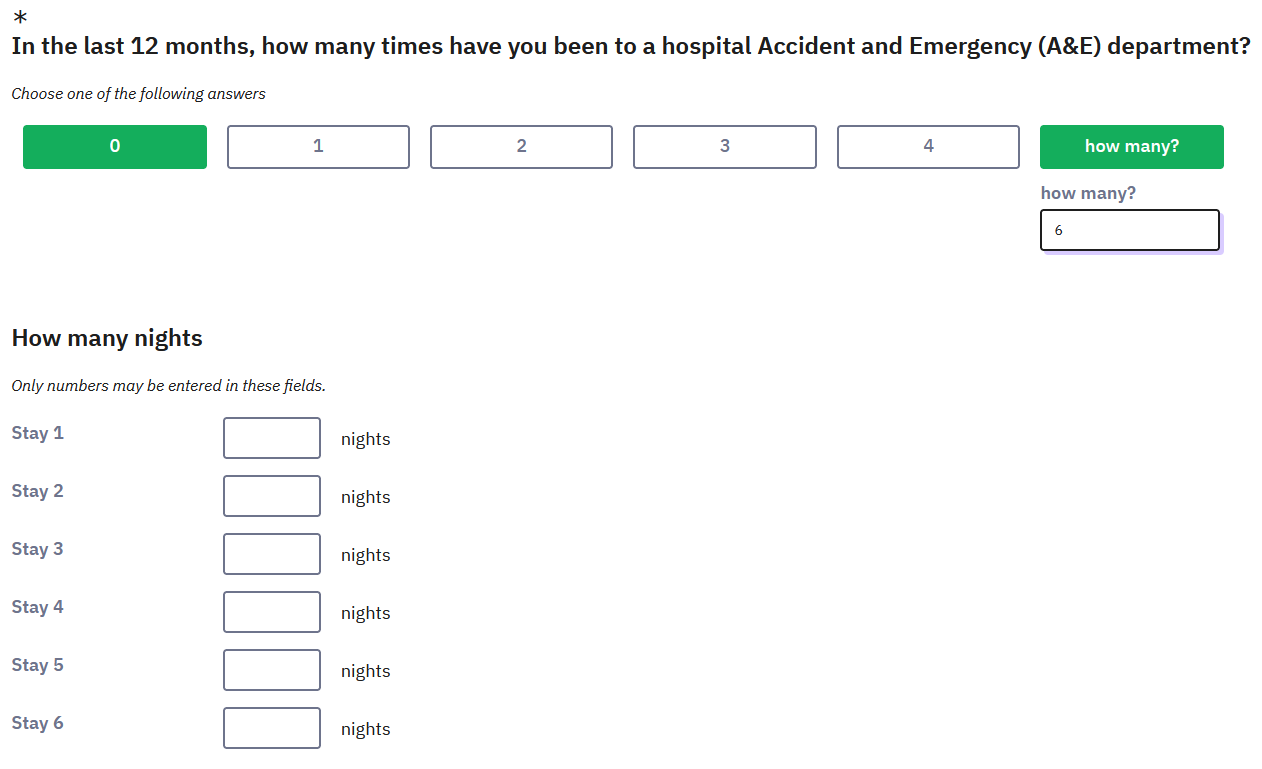Click the Stay 5 nights input box
The image size is (1262, 769).
coord(272,670)
